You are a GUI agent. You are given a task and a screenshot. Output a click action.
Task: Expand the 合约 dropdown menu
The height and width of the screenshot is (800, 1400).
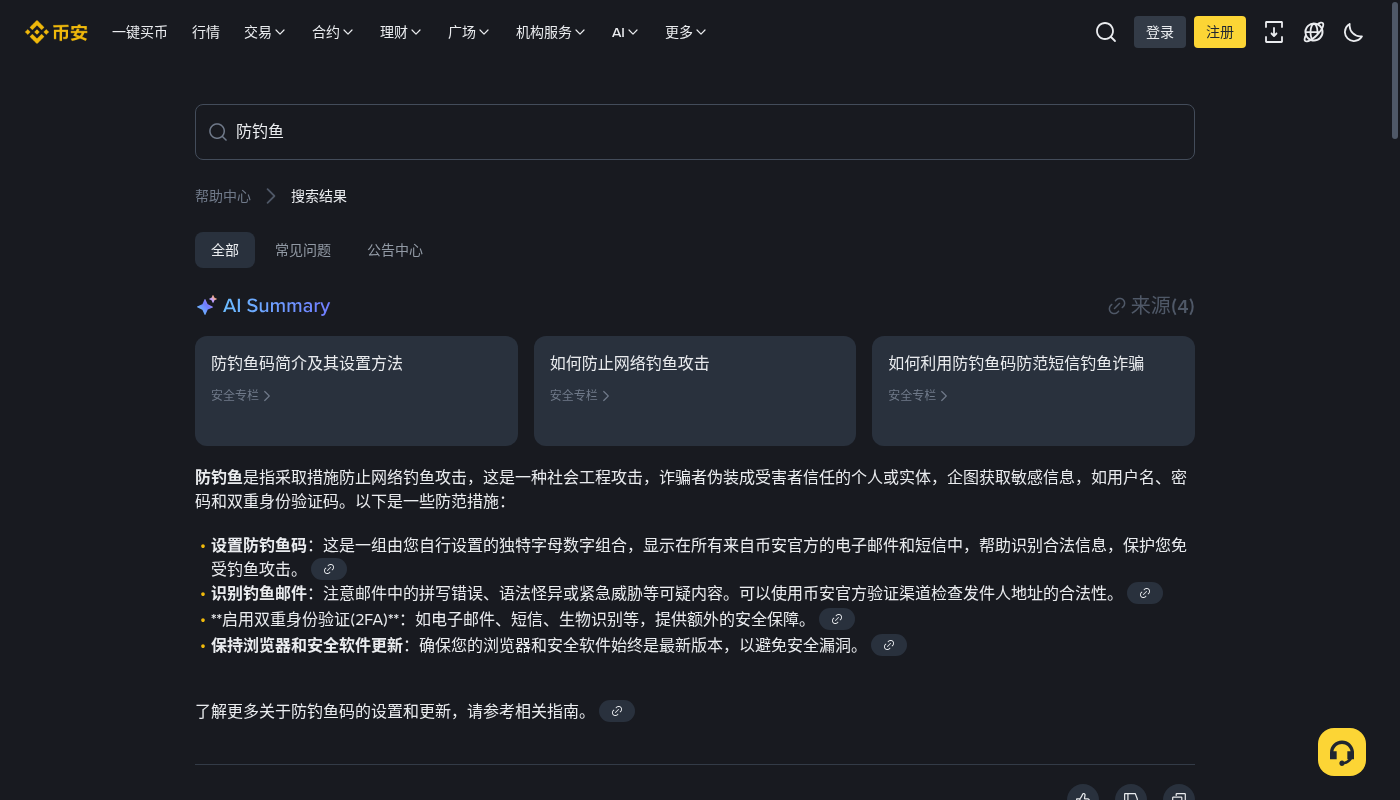(333, 32)
